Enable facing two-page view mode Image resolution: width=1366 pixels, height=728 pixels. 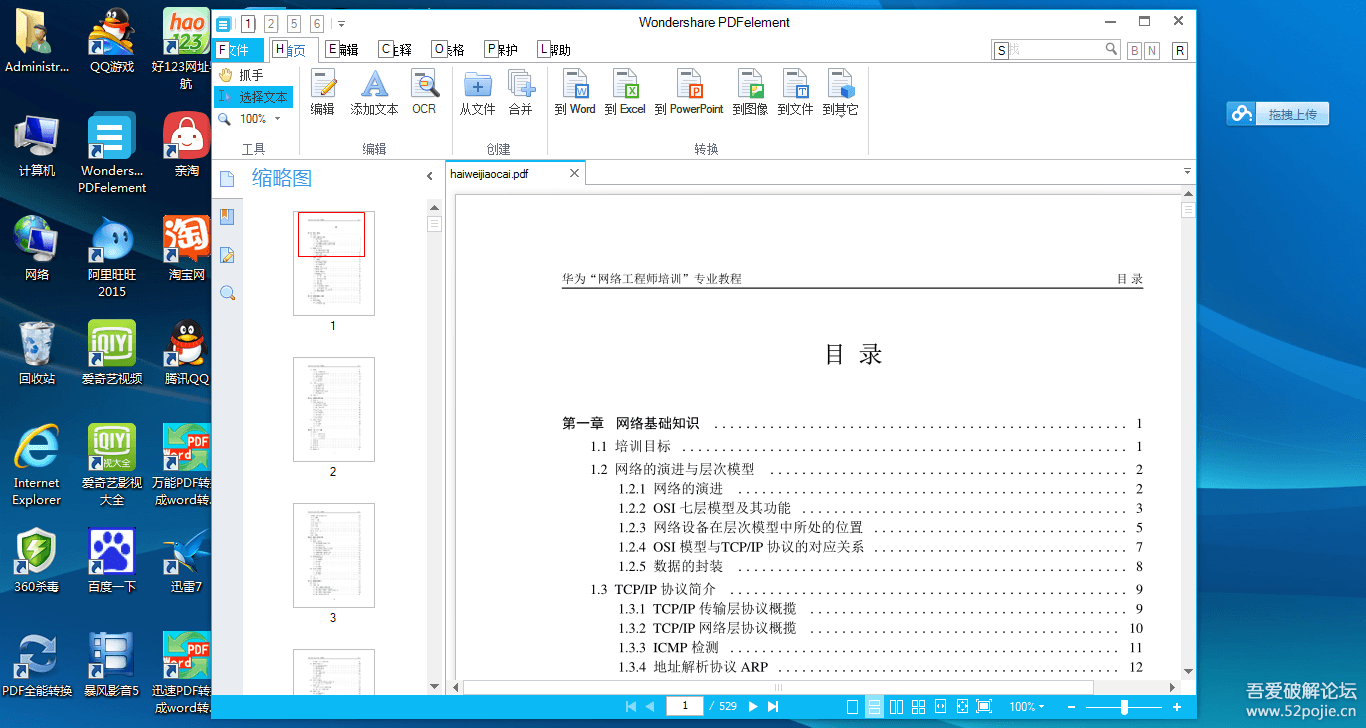[x=896, y=707]
